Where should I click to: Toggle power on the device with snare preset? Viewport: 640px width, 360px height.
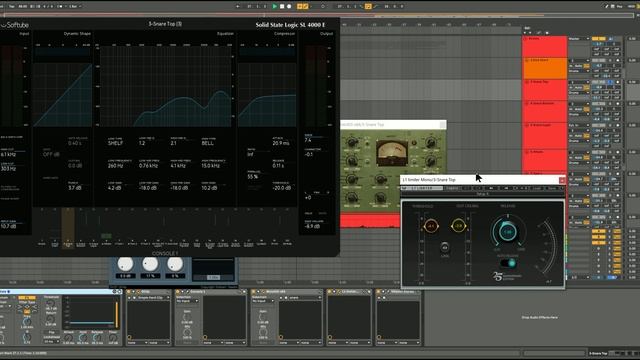click(254, 292)
